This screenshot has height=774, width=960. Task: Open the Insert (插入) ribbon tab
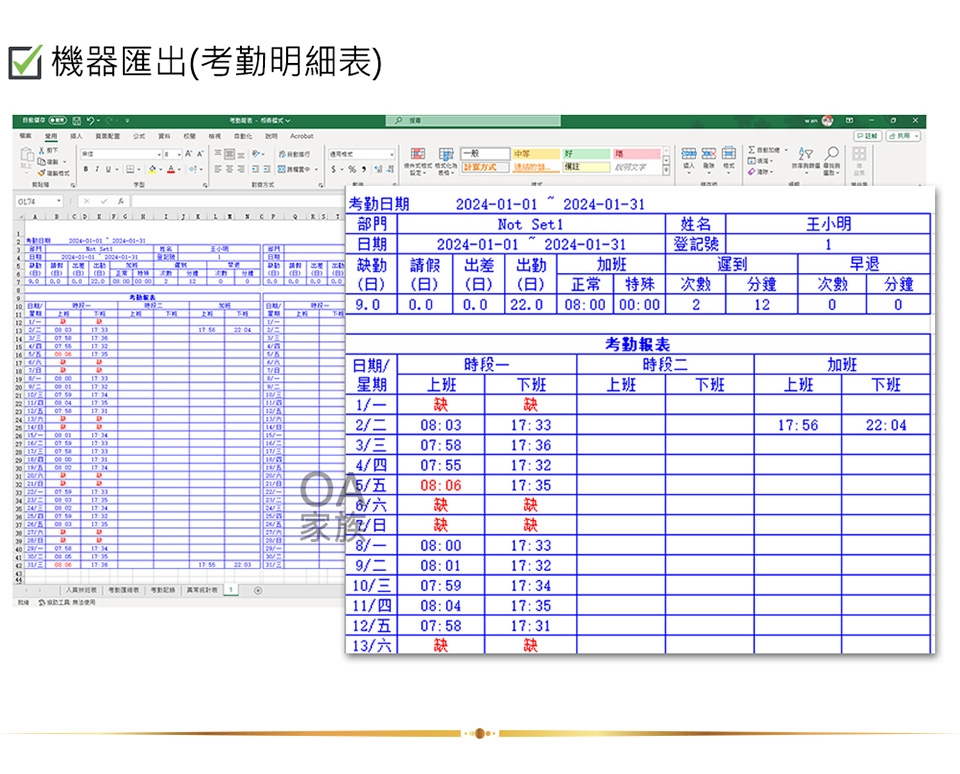(x=76, y=136)
